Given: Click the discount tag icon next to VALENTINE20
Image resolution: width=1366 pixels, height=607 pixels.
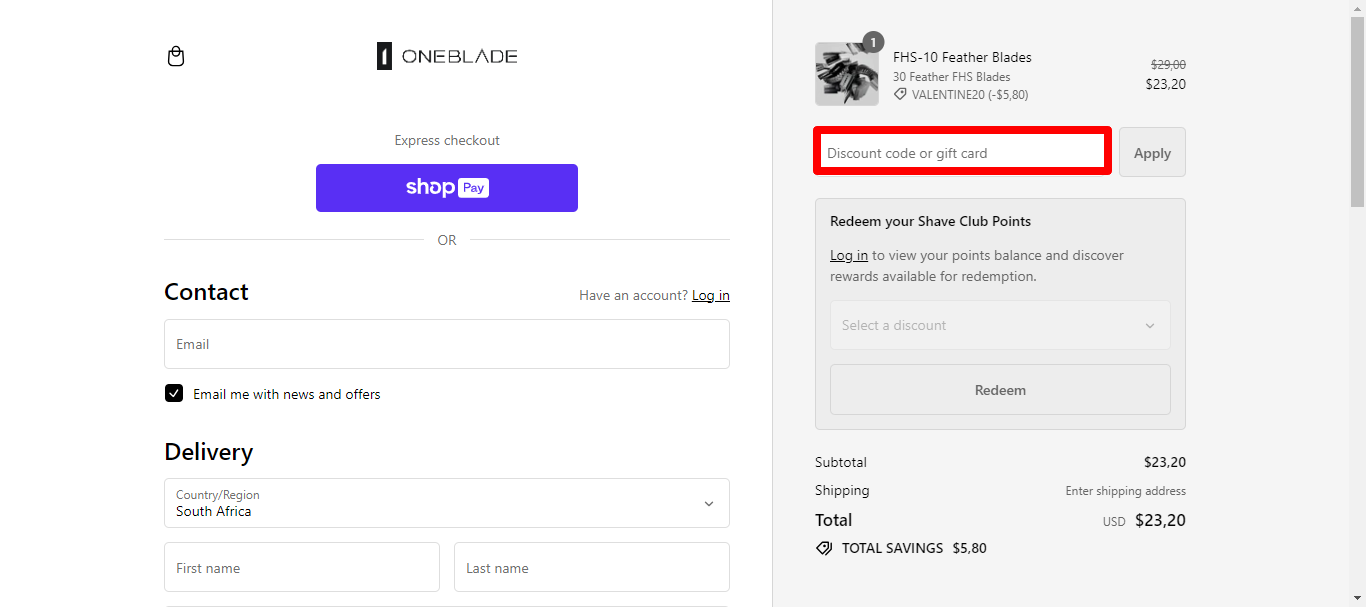Looking at the screenshot, I should point(898,94).
